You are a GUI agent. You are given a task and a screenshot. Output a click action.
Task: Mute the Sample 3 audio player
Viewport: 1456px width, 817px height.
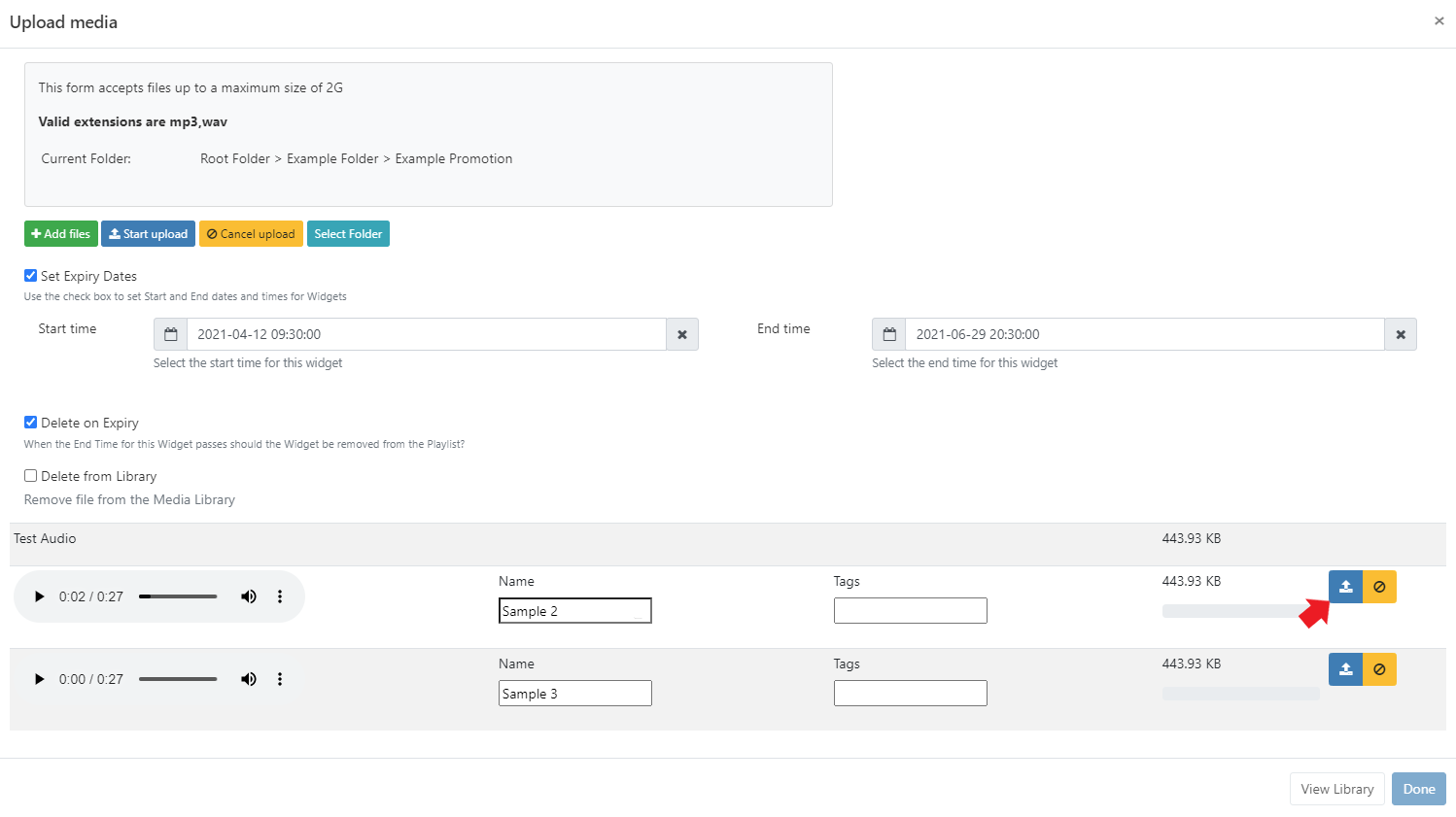pyautogui.click(x=249, y=679)
